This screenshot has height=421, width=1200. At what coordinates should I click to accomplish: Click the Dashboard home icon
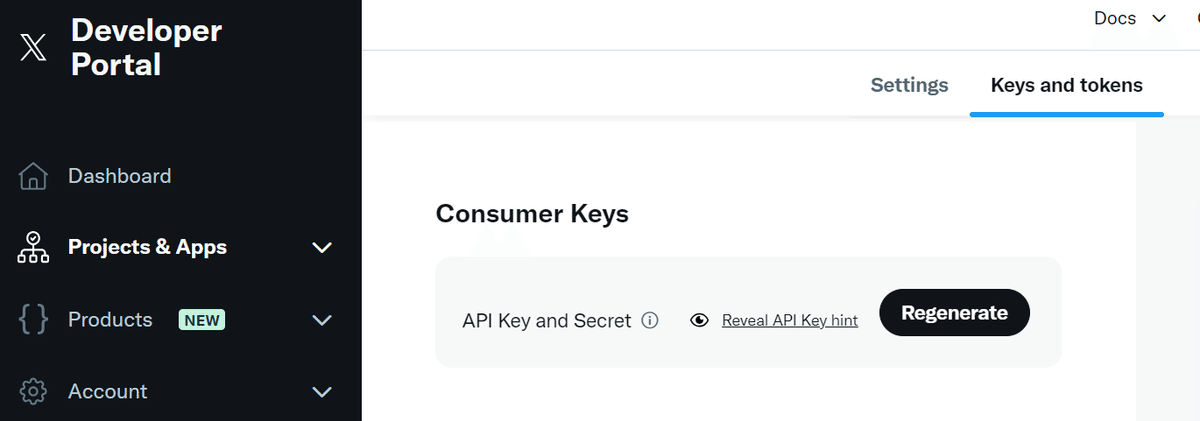33,177
